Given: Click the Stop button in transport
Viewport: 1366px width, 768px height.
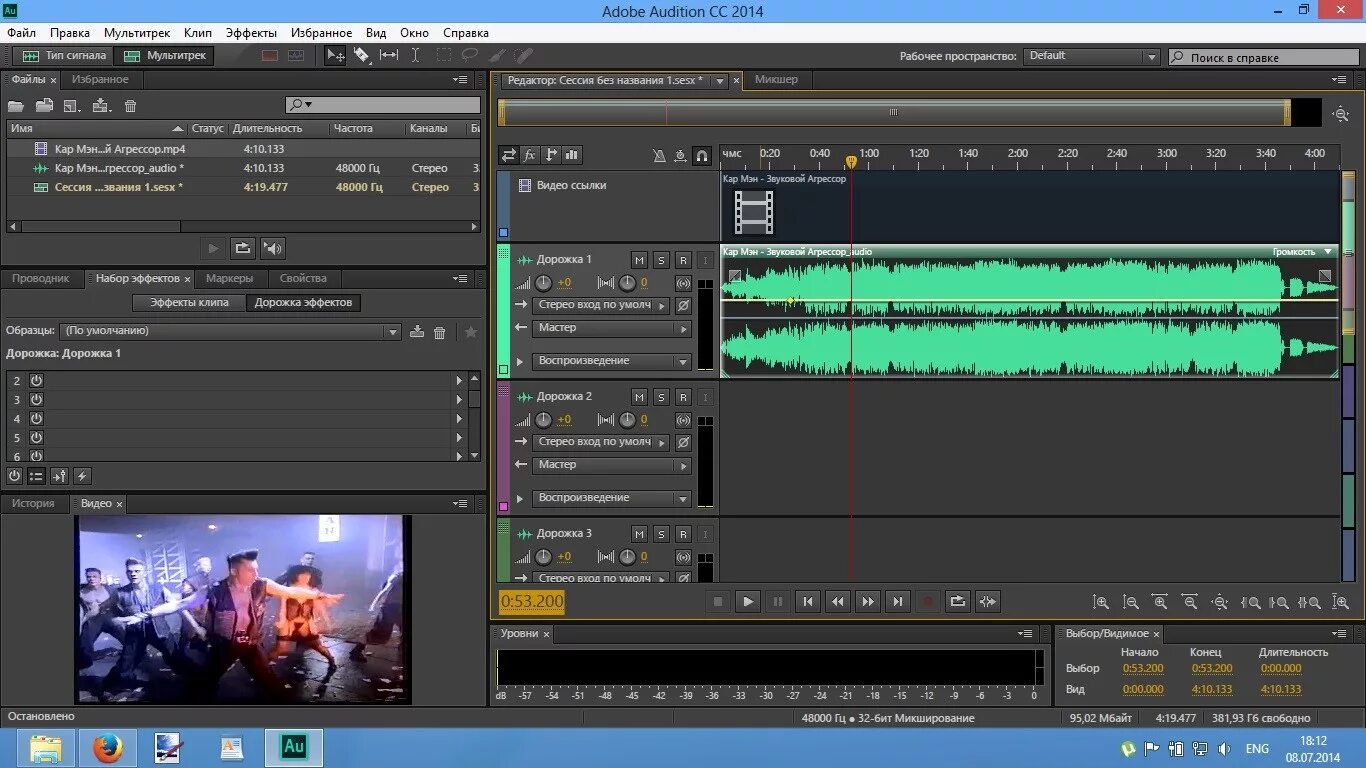Looking at the screenshot, I should click(x=717, y=601).
